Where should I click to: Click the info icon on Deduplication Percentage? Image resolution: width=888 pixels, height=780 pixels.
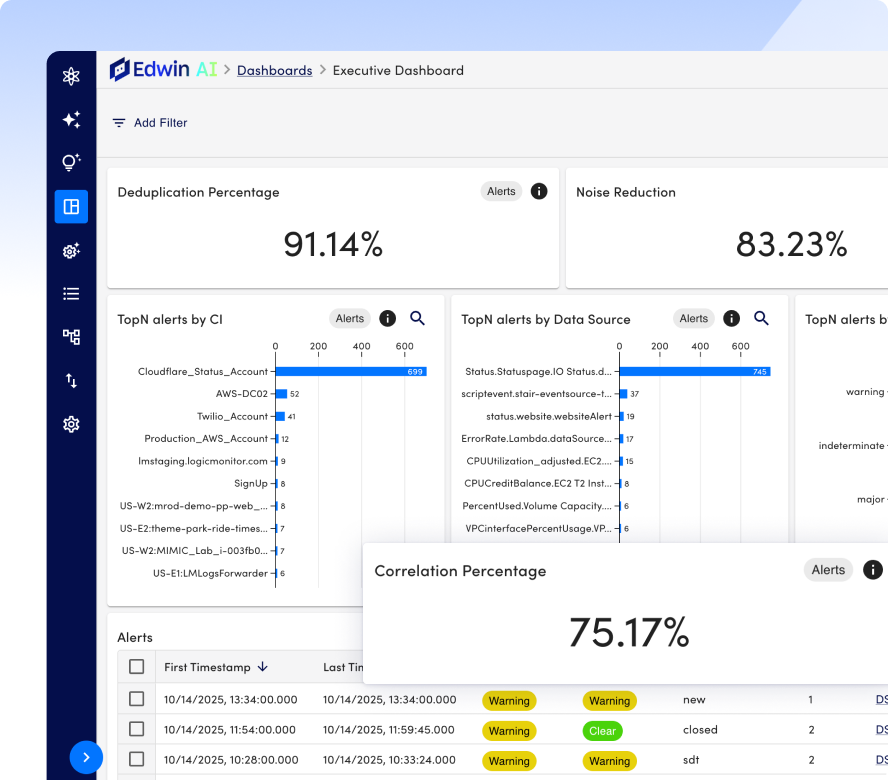539,191
